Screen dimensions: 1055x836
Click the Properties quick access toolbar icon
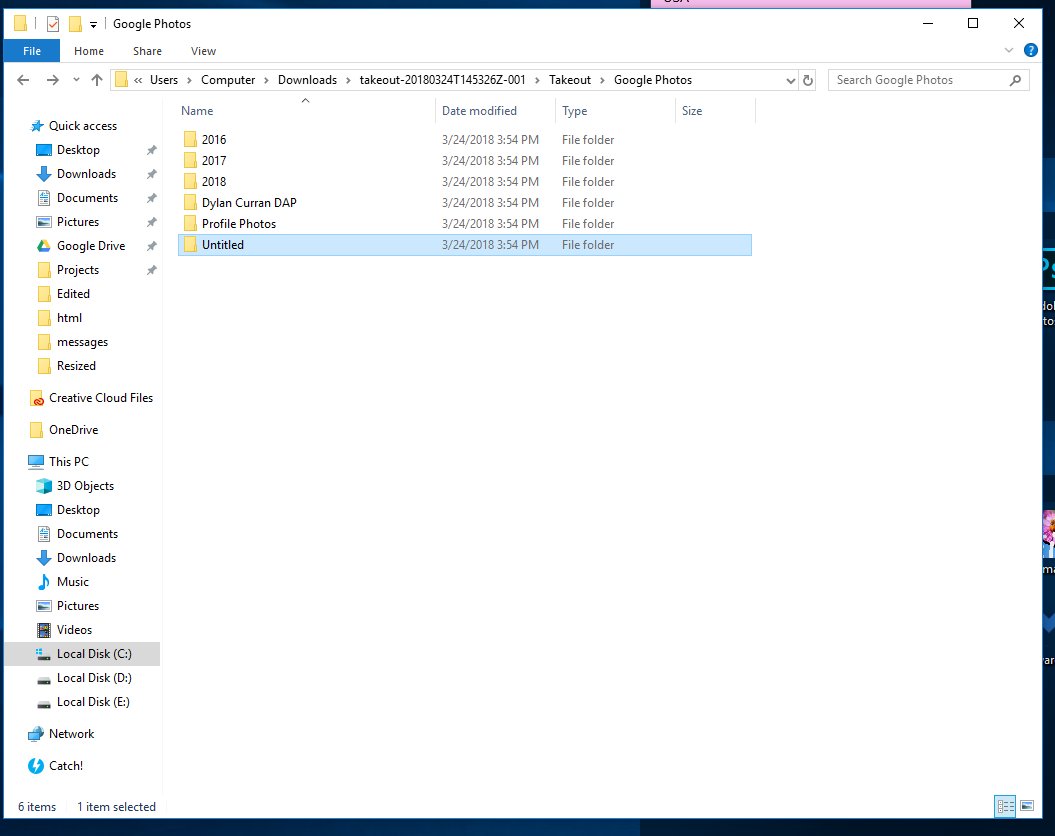52,24
